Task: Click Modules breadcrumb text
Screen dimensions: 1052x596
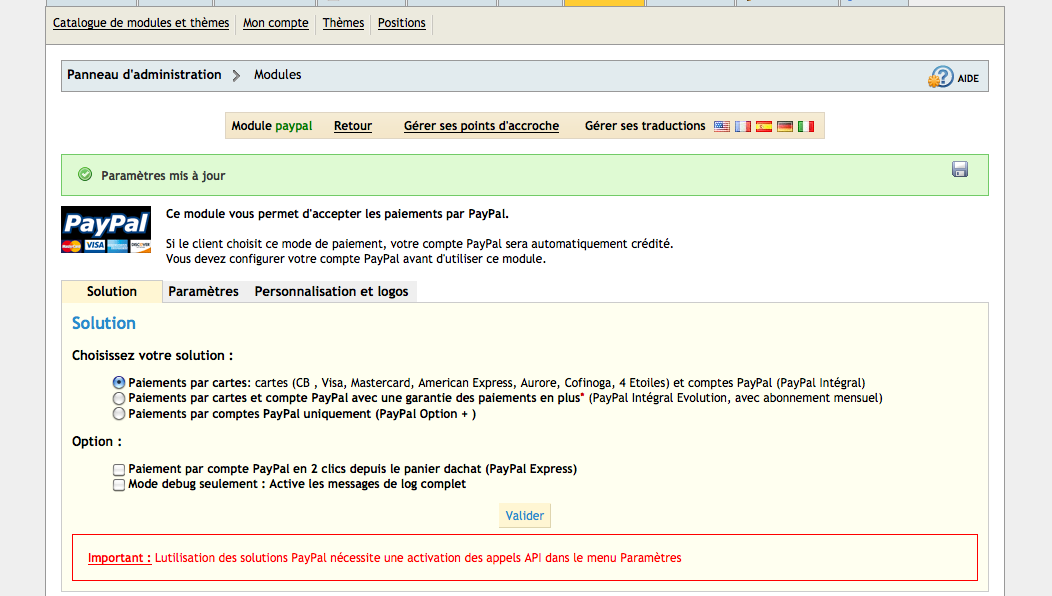Action: click(278, 74)
